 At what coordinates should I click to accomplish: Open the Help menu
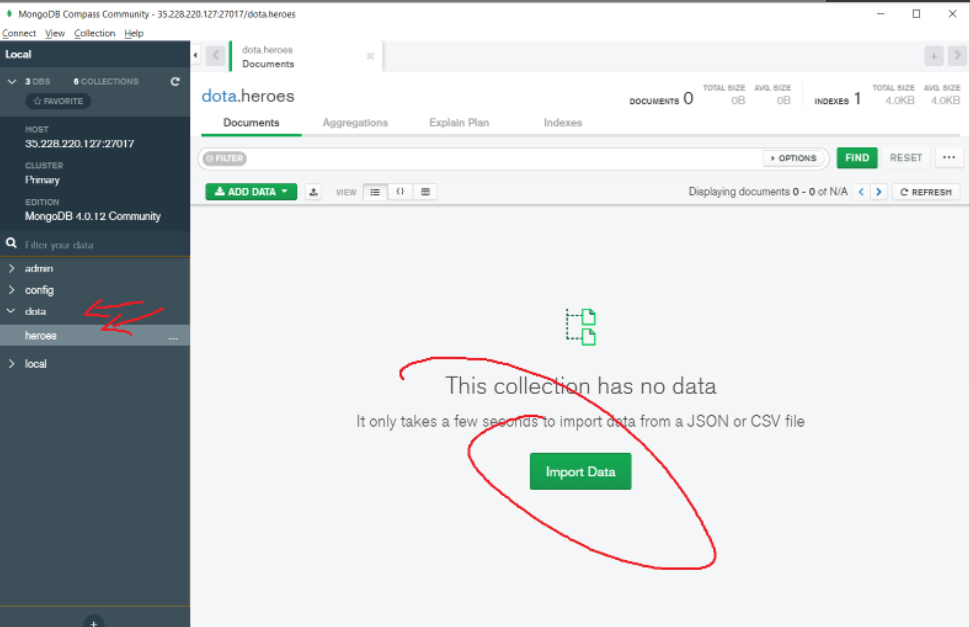click(134, 33)
